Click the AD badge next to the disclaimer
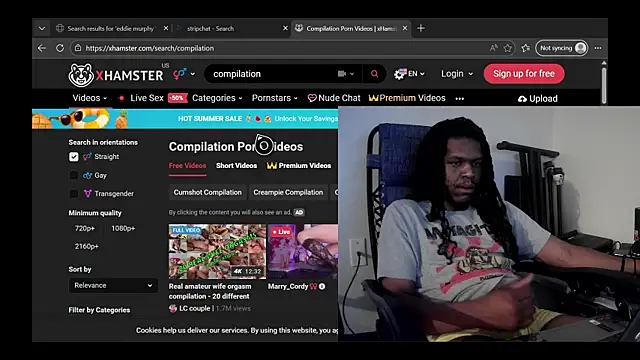The image size is (640, 360). [299, 213]
